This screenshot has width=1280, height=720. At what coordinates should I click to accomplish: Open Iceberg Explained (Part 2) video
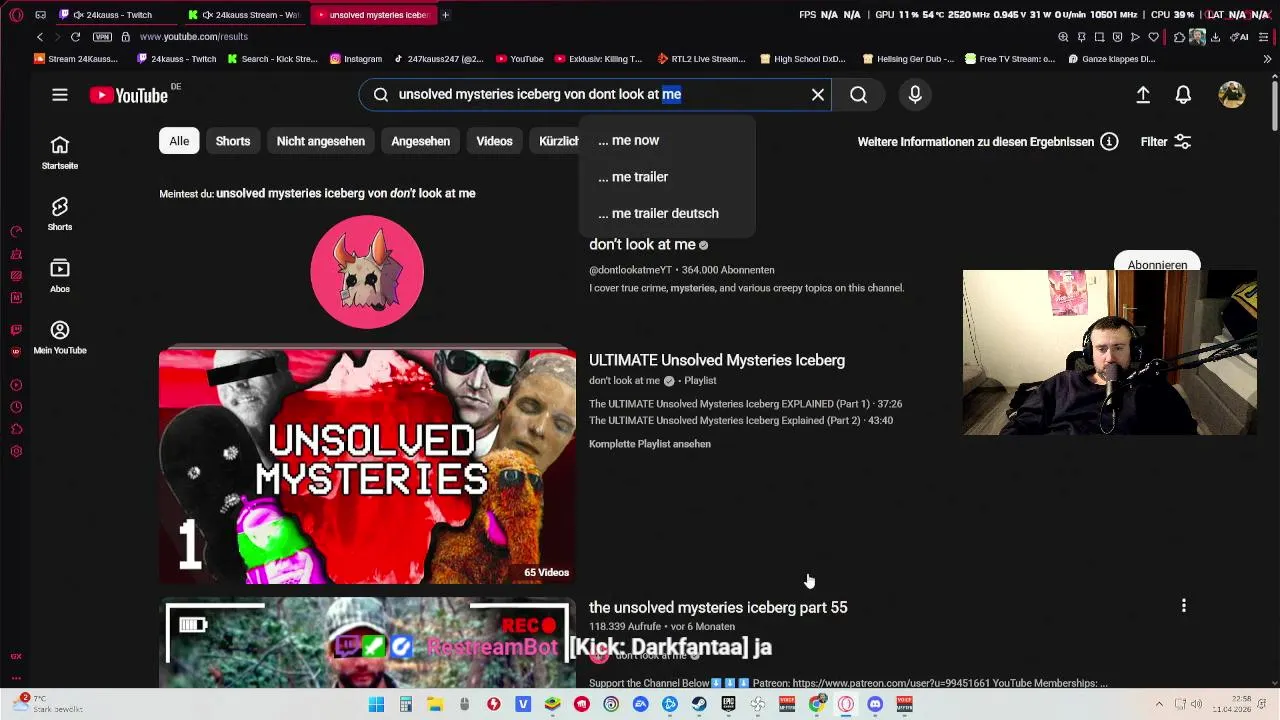pyautogui.click(x=741, y=421)
